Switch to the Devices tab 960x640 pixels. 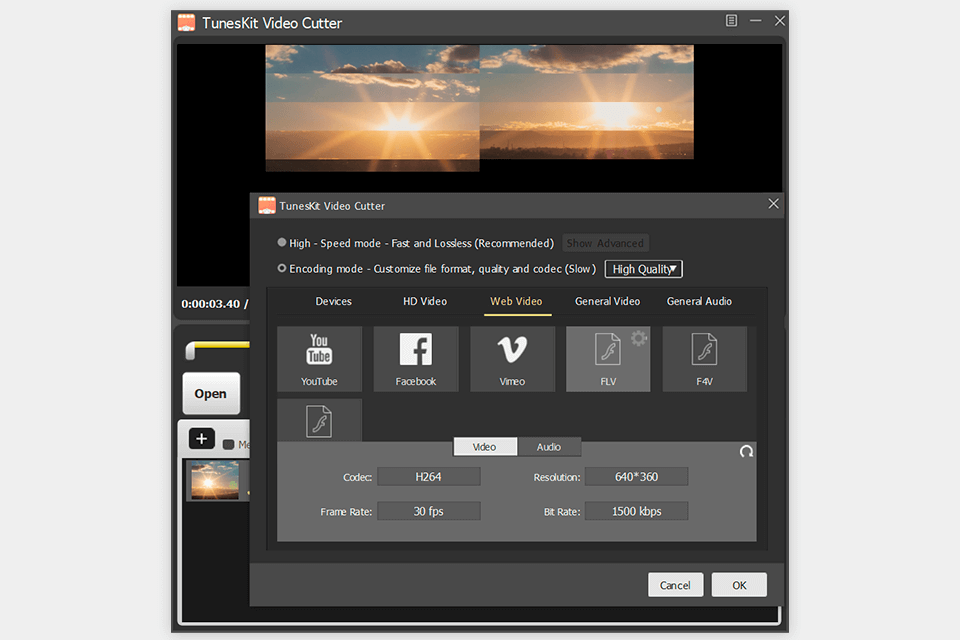(333, 301)
